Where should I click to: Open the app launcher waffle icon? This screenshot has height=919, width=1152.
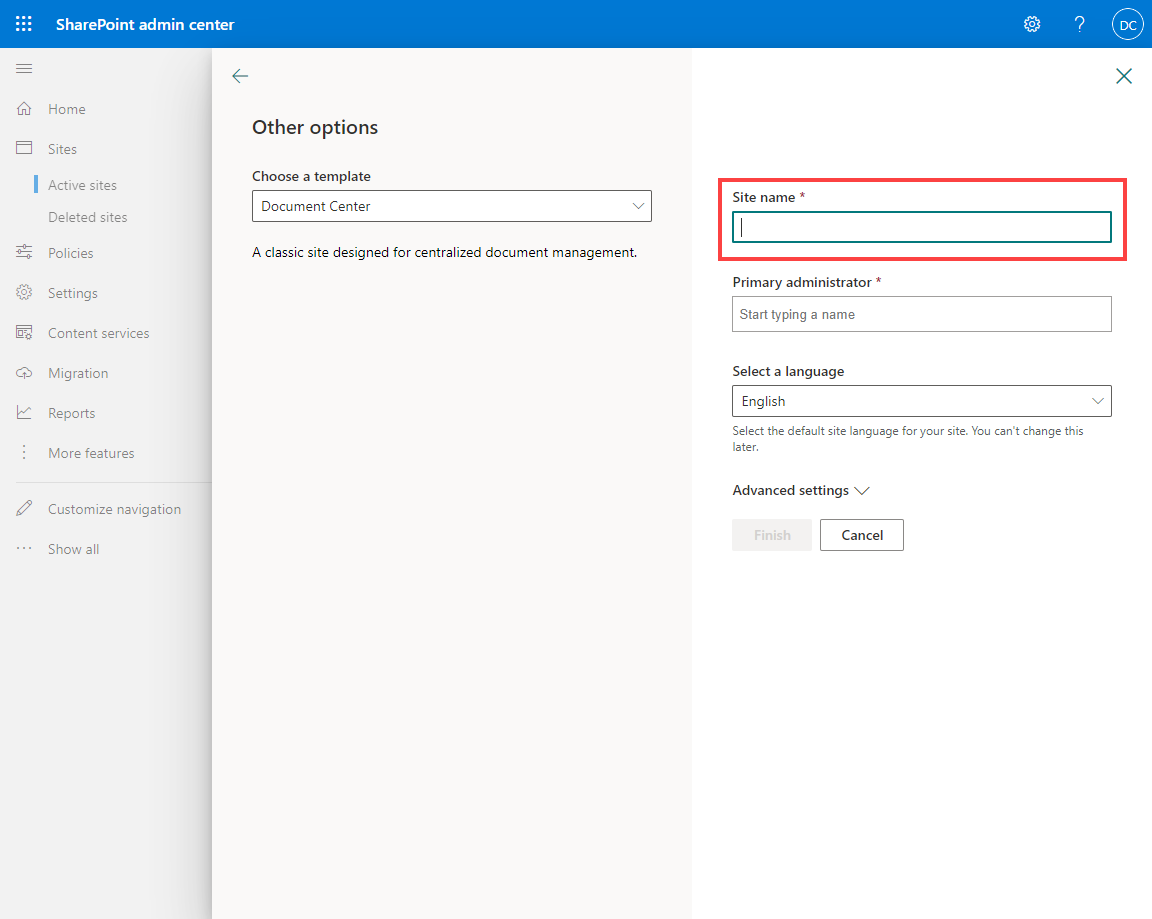tap(24, 24)
